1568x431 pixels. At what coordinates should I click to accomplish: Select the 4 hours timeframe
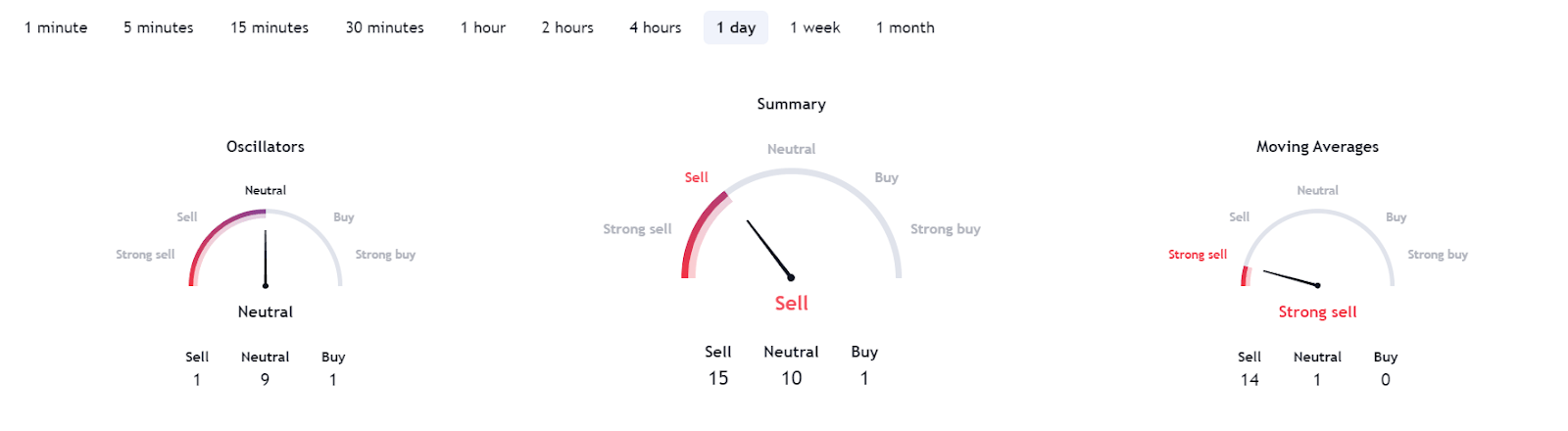tap(655, 27)
